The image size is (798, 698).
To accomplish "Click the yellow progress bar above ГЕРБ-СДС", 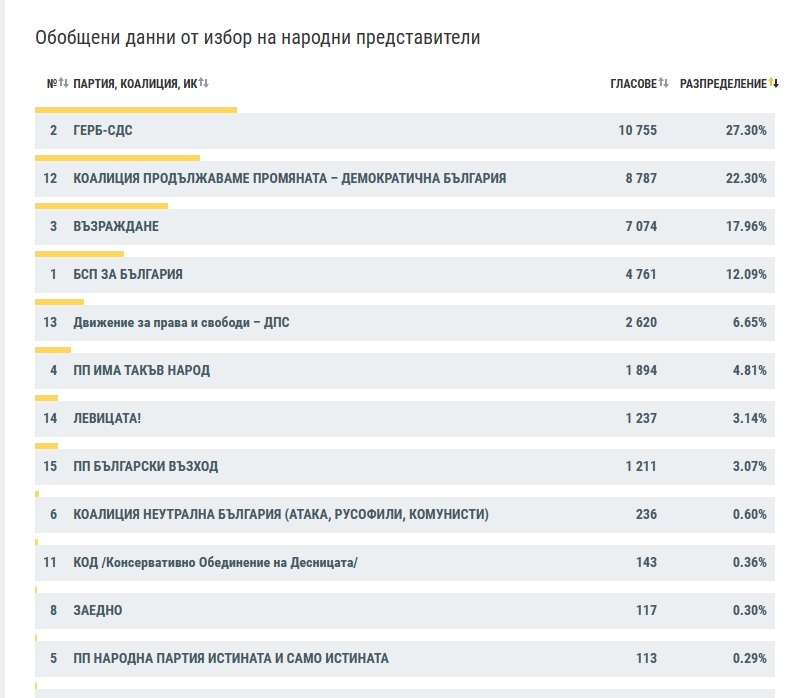I will tap(135, 109).
